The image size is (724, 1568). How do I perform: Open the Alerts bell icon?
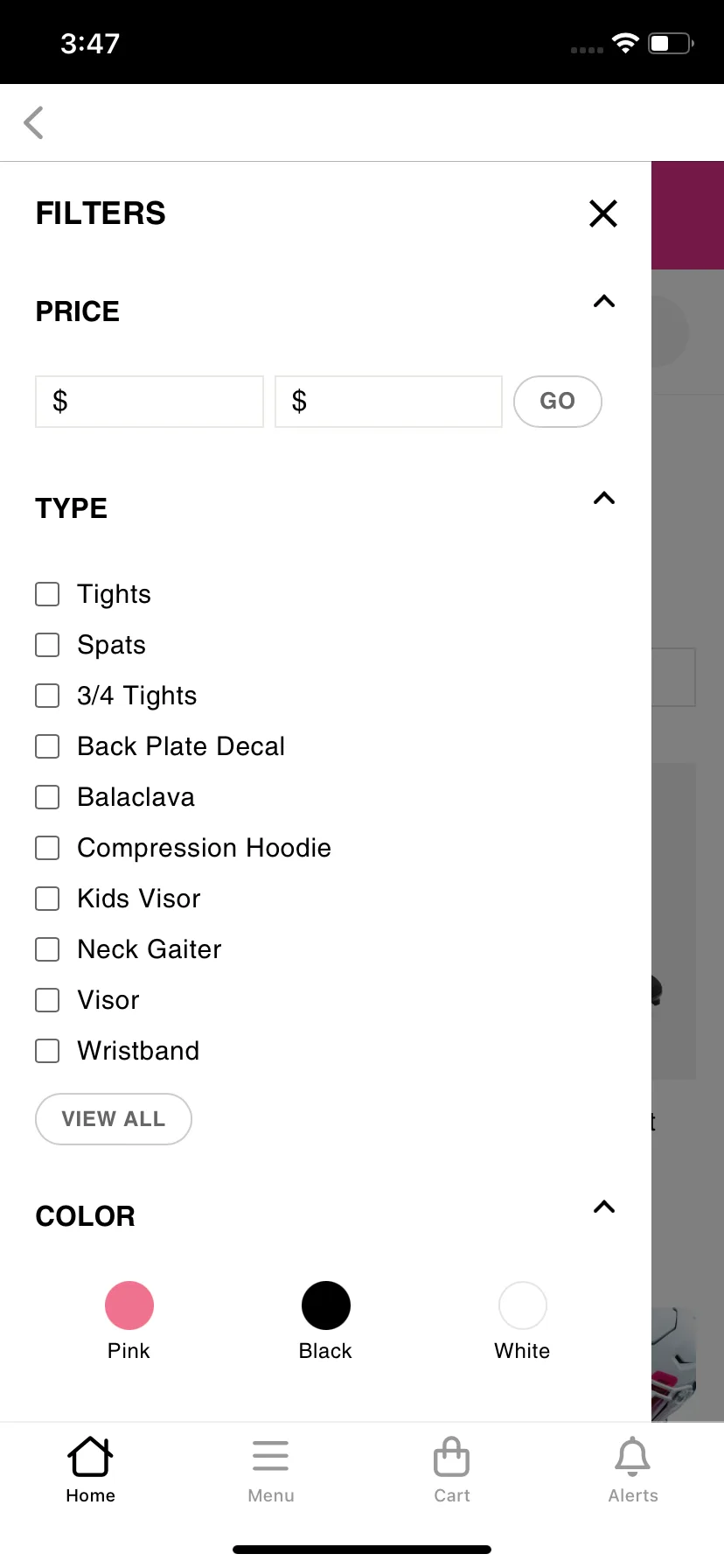[x=633, y=1457]
